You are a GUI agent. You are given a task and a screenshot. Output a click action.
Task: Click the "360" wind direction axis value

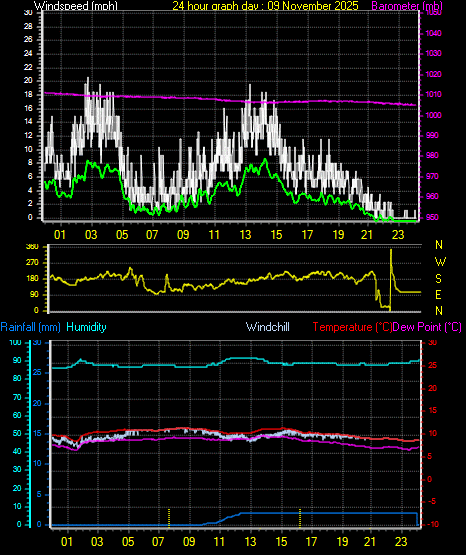[33, 247]
